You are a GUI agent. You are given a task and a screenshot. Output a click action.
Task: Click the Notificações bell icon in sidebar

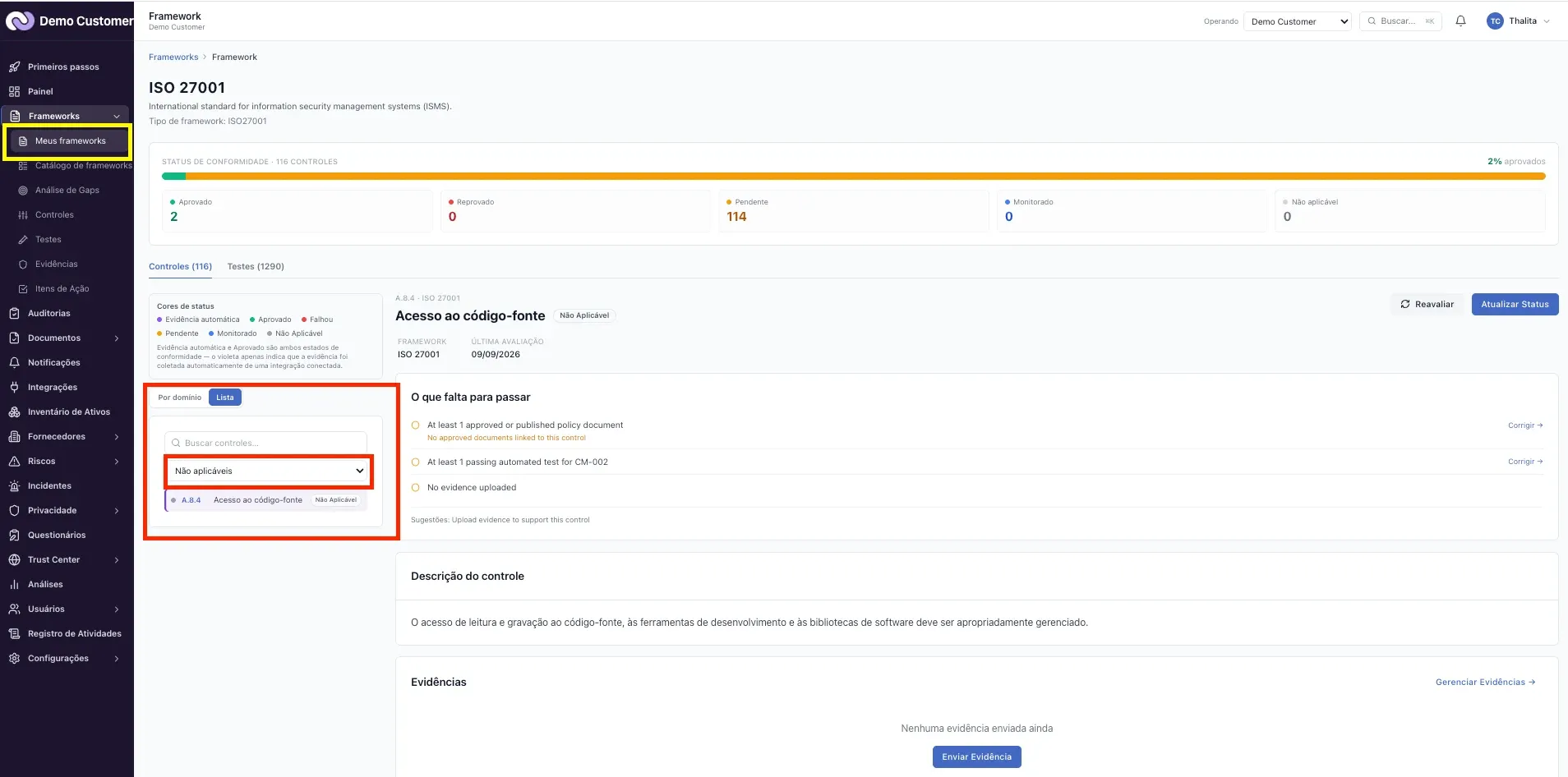coord(14,362)
